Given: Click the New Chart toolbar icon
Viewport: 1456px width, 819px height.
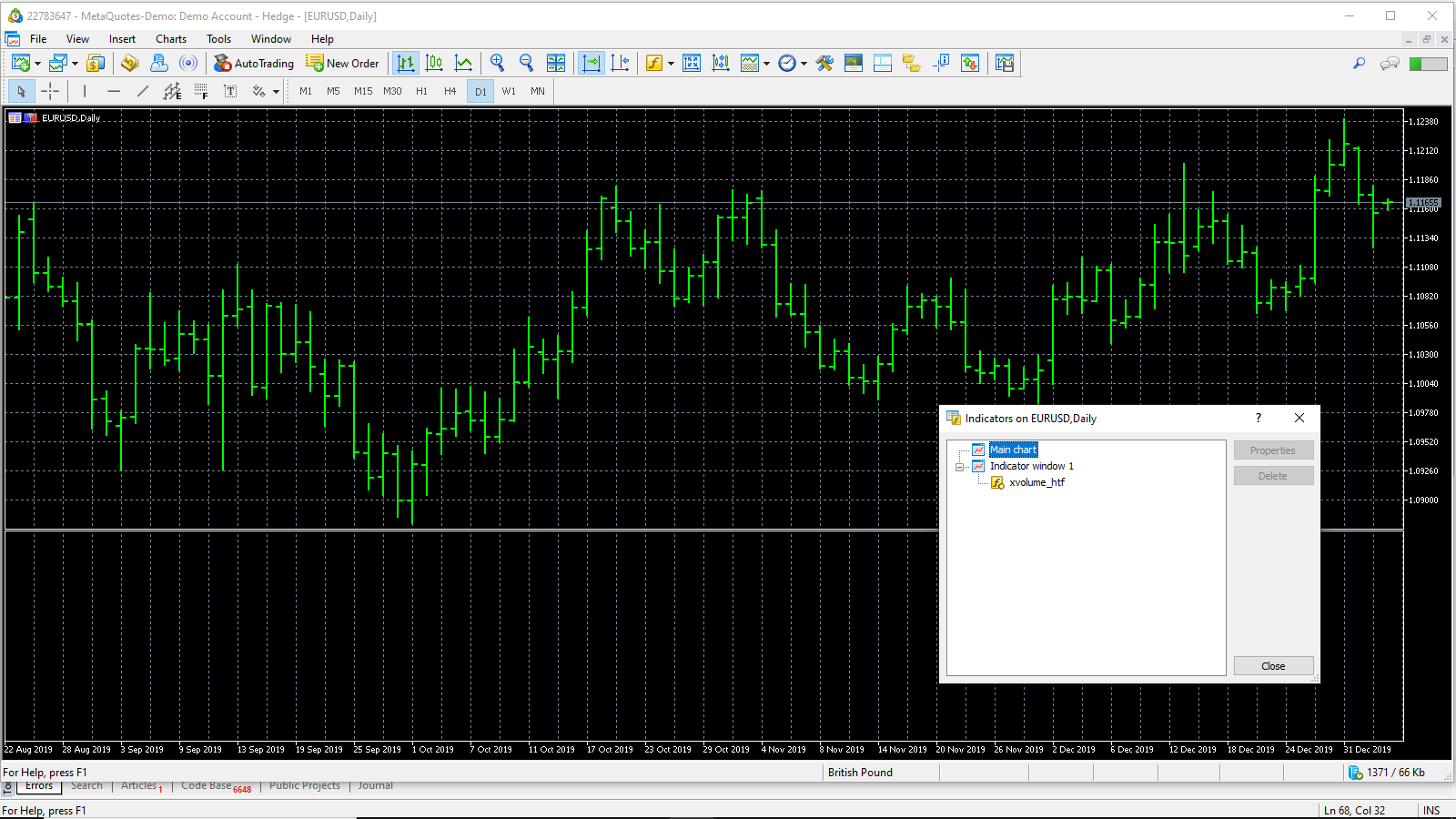Looking at the screenshot, I should click(20, 63).
